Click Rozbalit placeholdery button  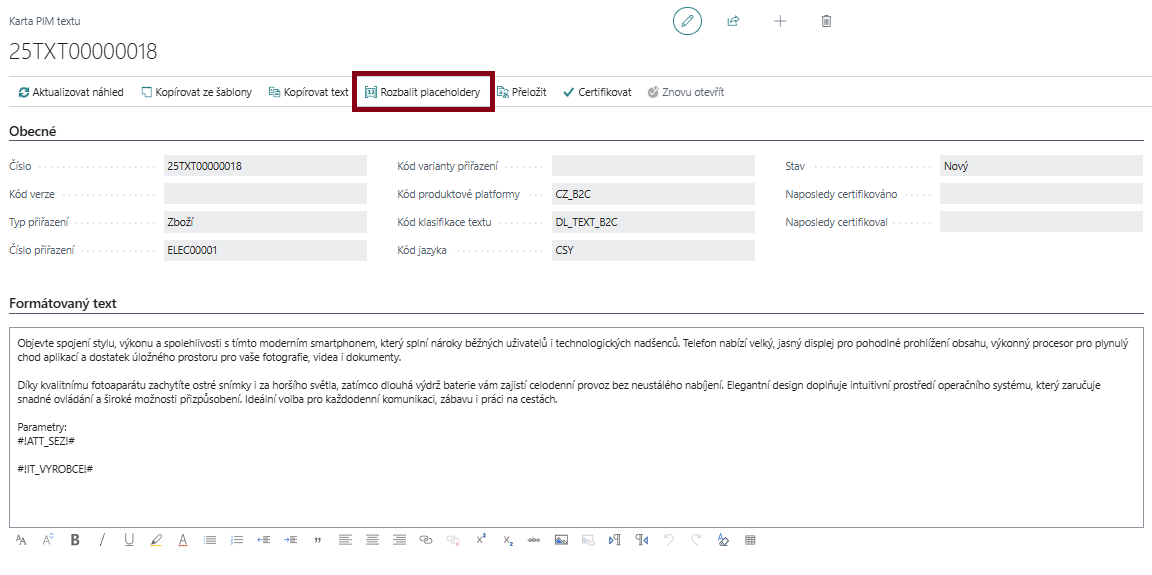(x=422, y=92)
